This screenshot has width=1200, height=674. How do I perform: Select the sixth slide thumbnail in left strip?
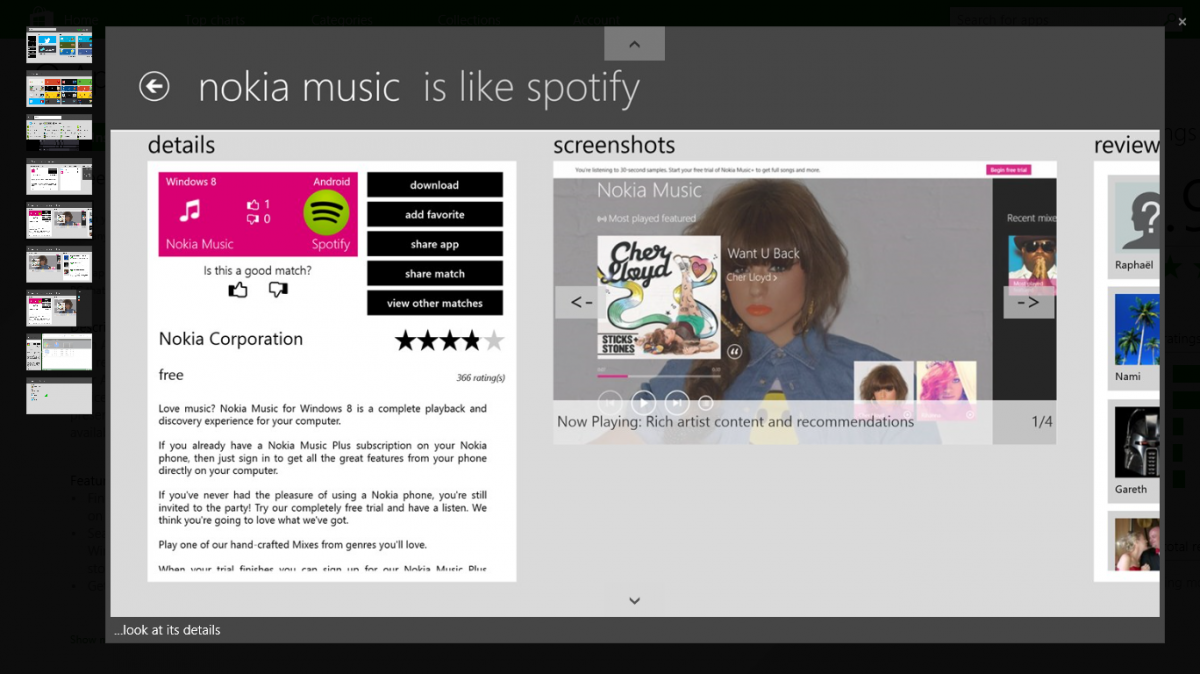point(59,265)
